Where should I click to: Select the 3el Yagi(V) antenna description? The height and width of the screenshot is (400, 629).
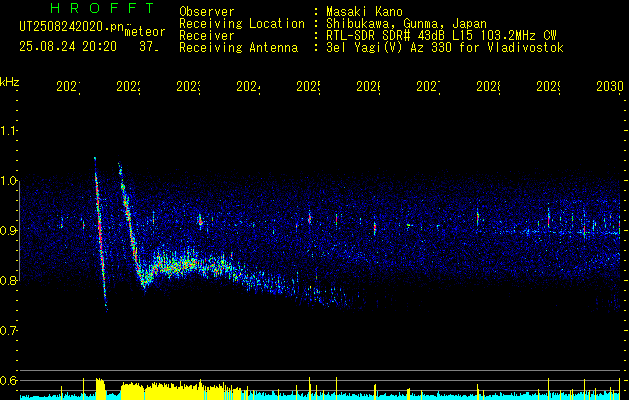coord(445,48)
